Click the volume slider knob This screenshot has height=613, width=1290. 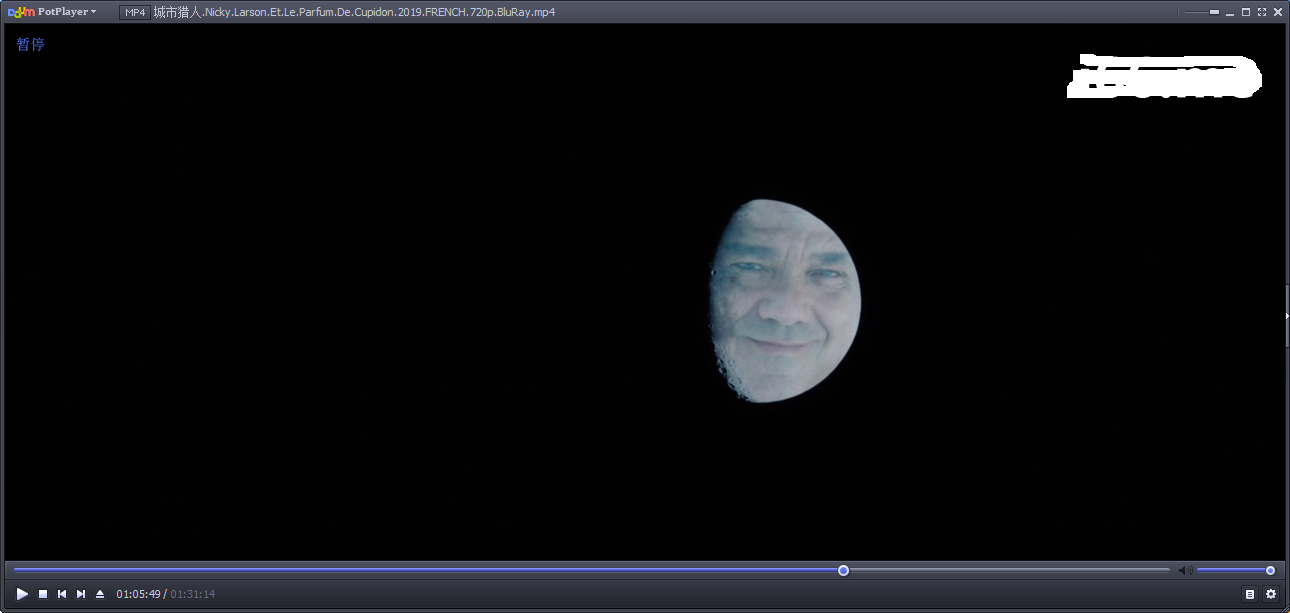1270,570
